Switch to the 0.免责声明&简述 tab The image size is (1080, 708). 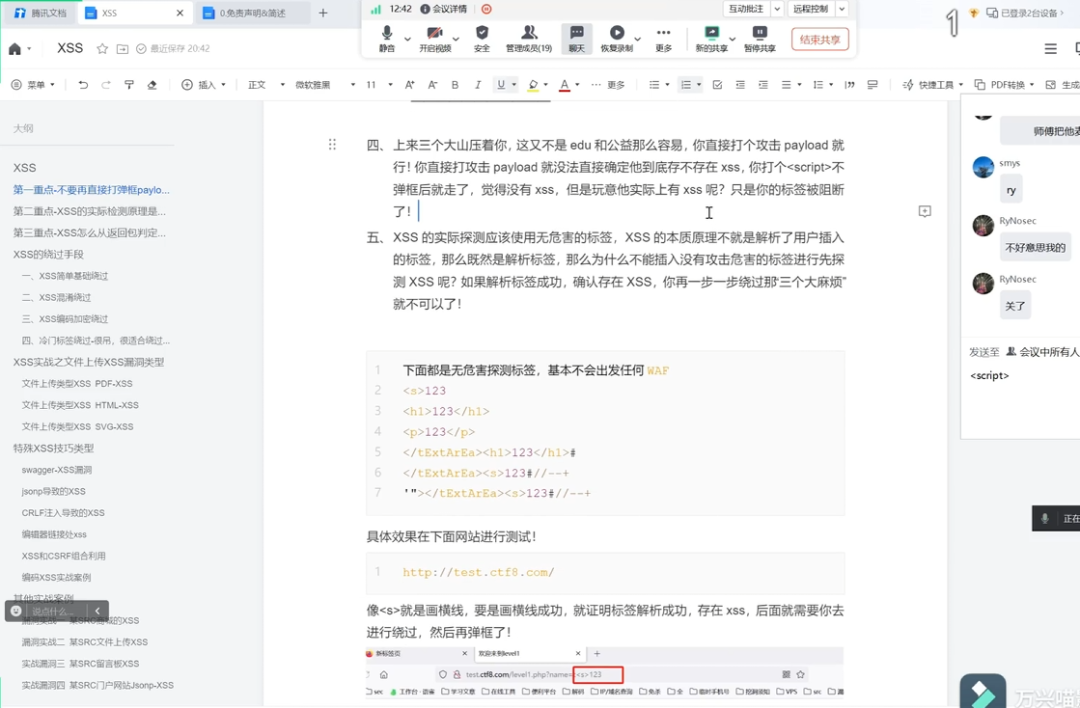[252, 13]
